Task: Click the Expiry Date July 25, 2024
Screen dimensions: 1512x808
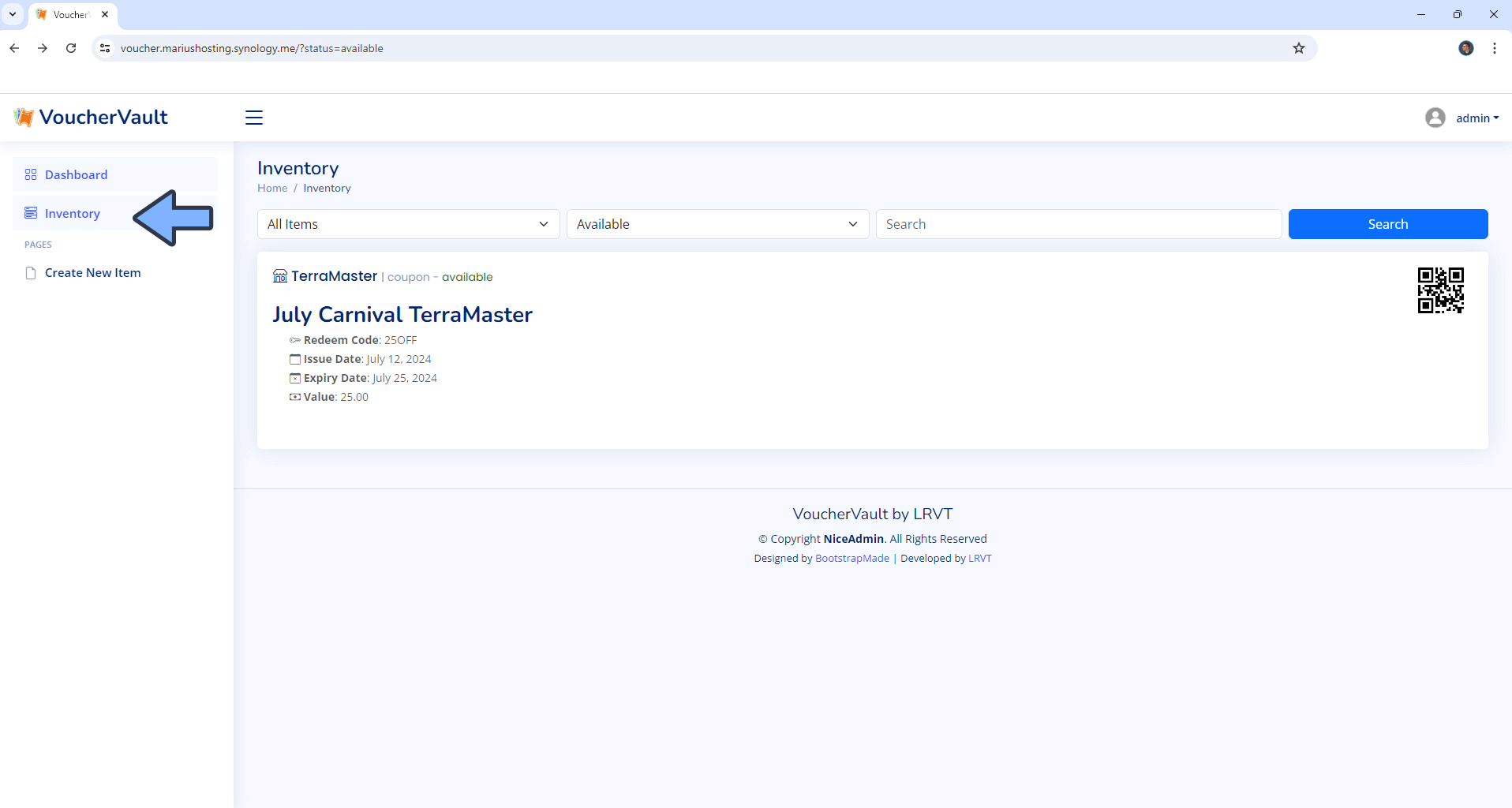Action: point(404,378)
